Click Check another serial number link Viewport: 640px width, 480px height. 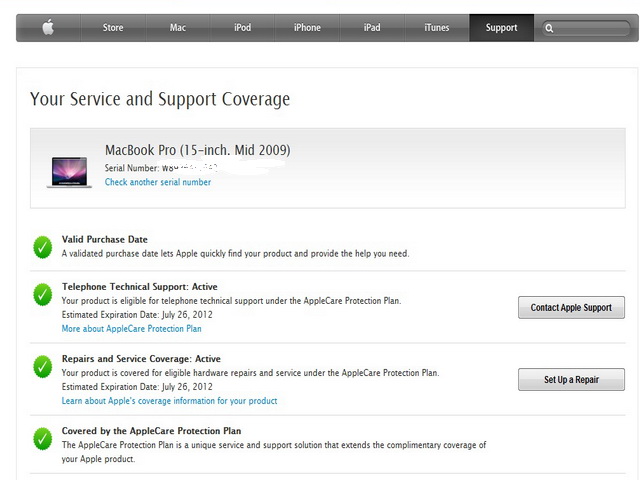158,182
